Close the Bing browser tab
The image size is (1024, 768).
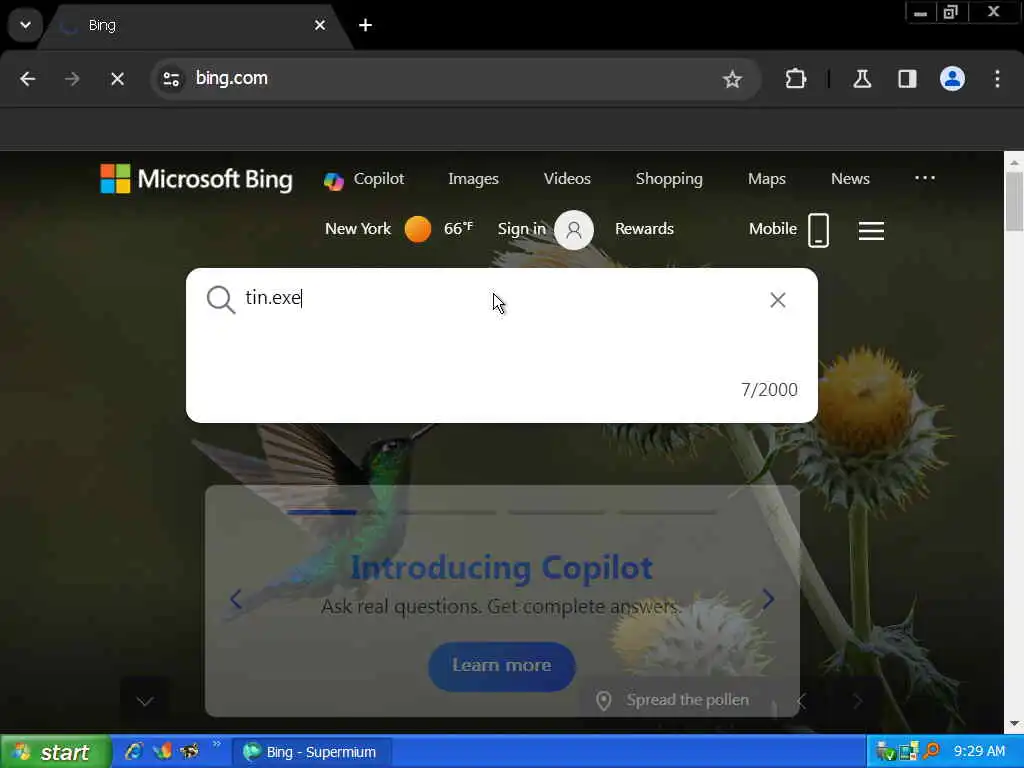319,25
